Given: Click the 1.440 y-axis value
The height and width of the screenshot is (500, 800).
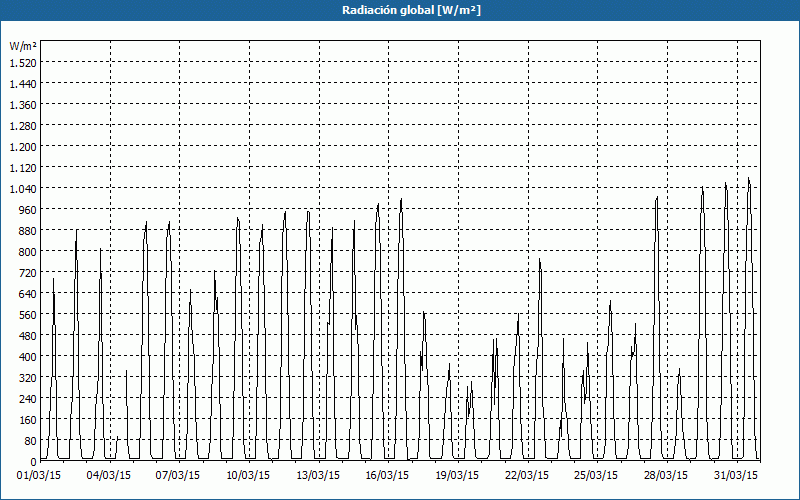Looking at the screenshot, I should coord(23,84).
